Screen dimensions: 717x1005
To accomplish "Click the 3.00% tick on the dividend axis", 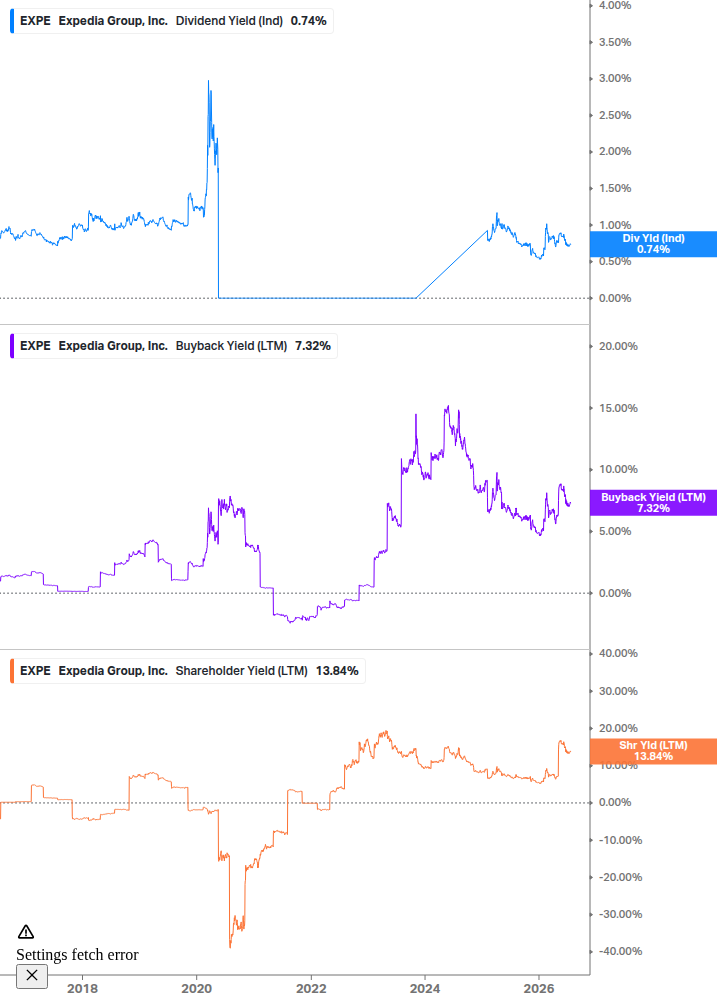I will point(615,78).
